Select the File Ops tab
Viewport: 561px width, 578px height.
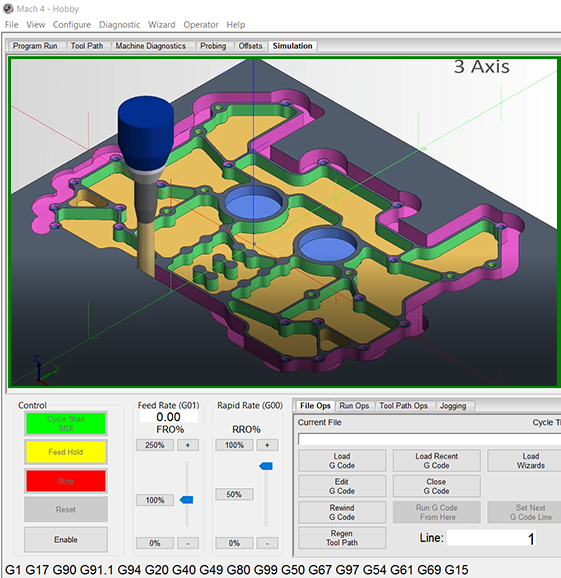pos(315,406)
